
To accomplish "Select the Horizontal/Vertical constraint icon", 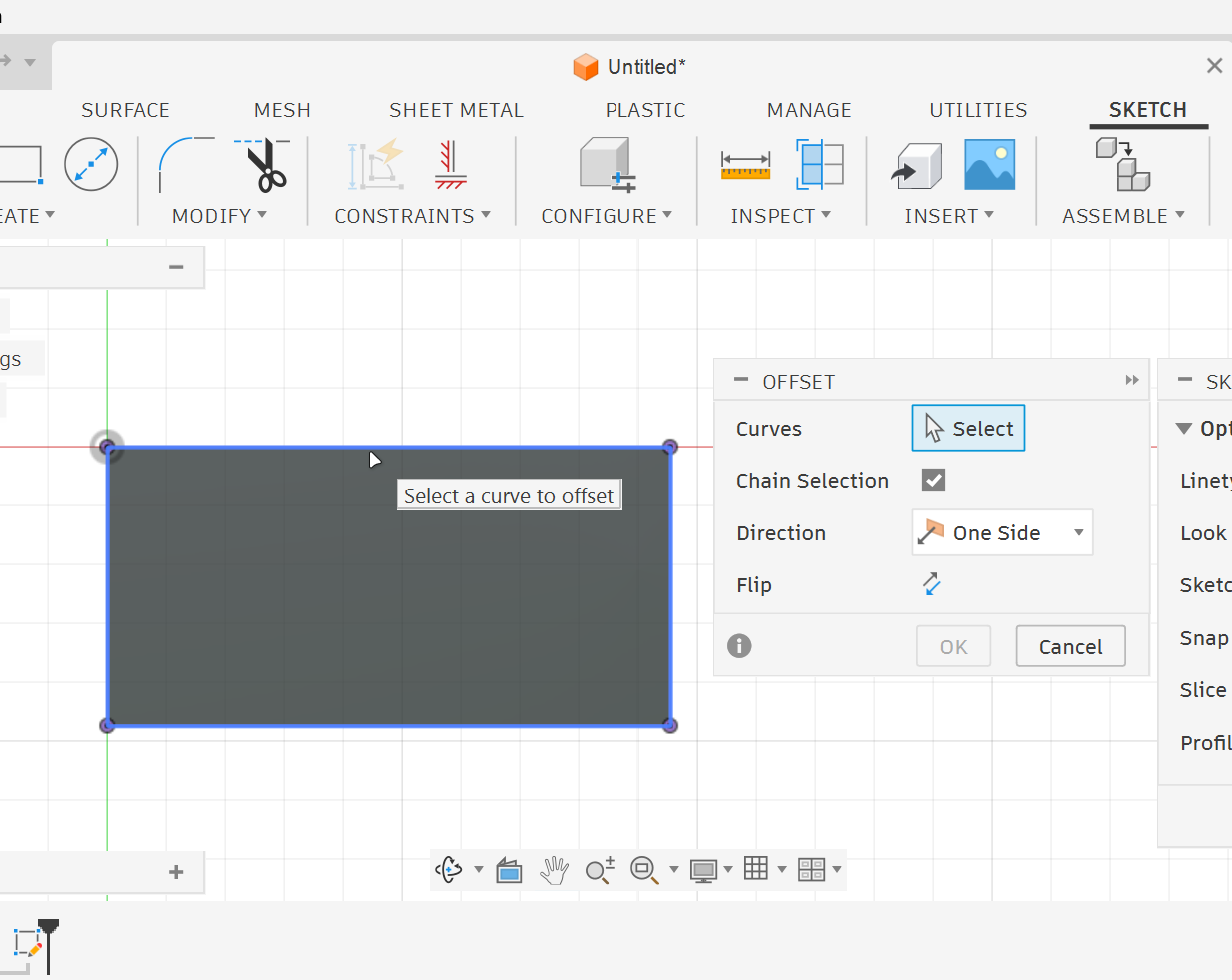I will click(450, 164).
